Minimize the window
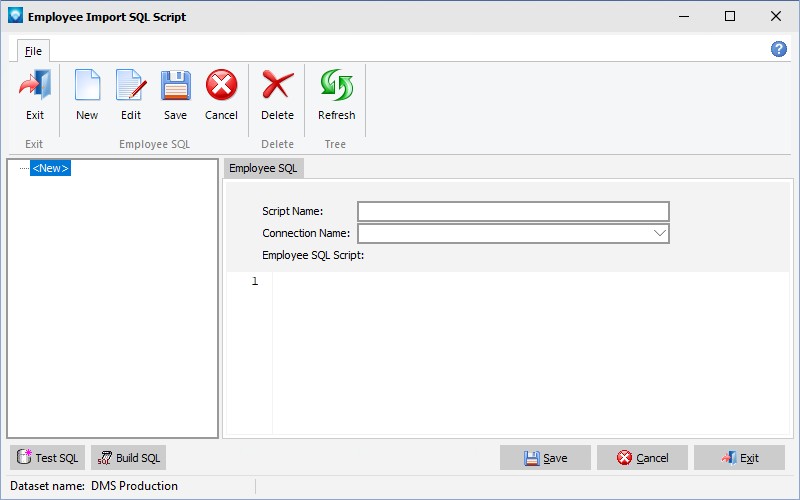The image size is (800, 500). click(684, 16)
